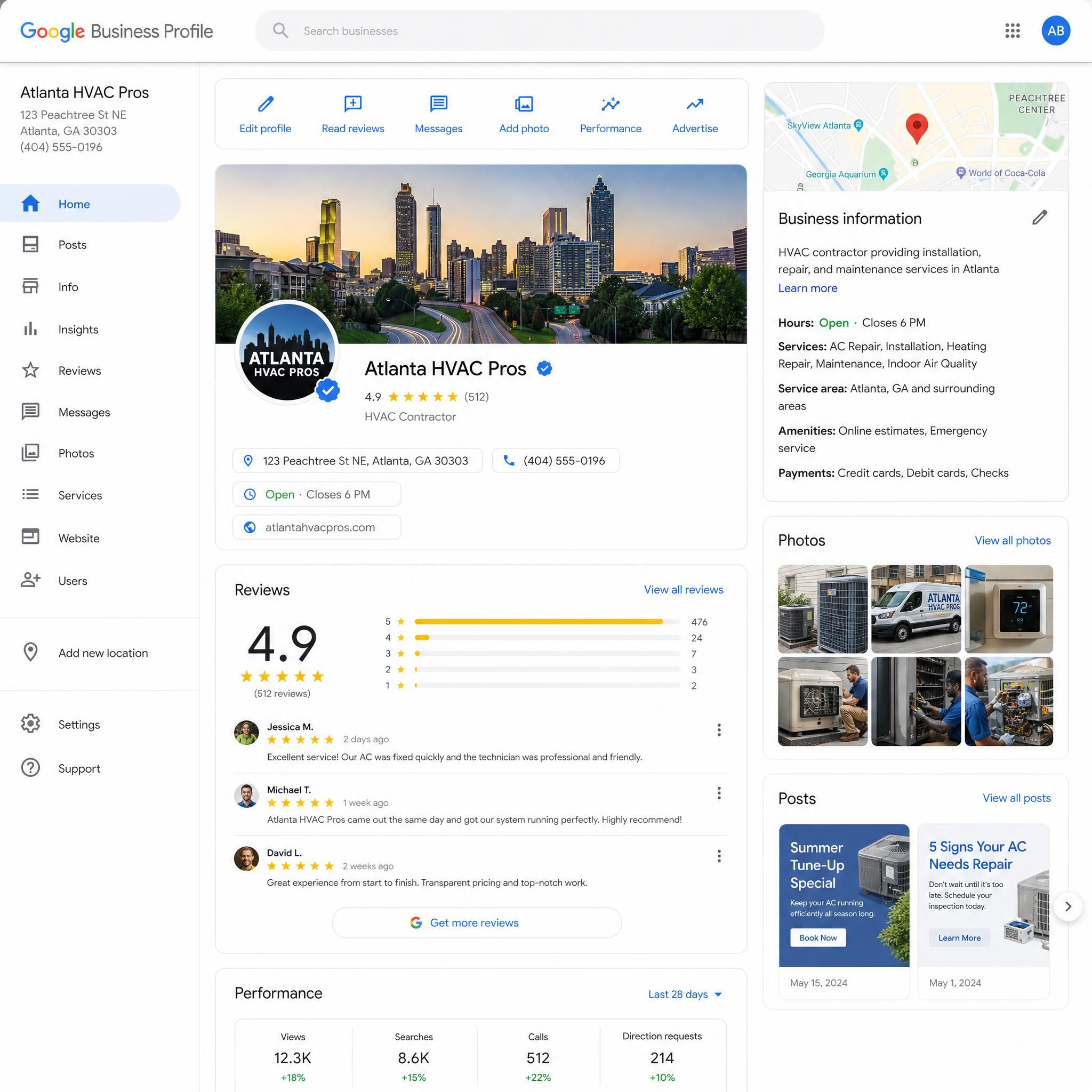Open the AB account avatar
Viewport: 1092px width, 1092px height.
[1055, 30]
